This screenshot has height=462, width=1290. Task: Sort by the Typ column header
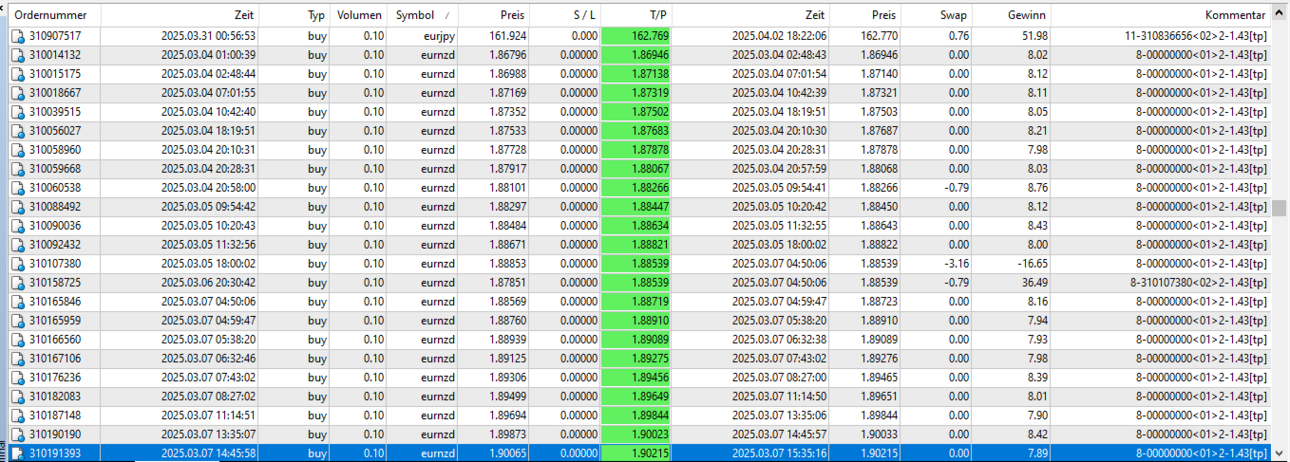[316, 16]
